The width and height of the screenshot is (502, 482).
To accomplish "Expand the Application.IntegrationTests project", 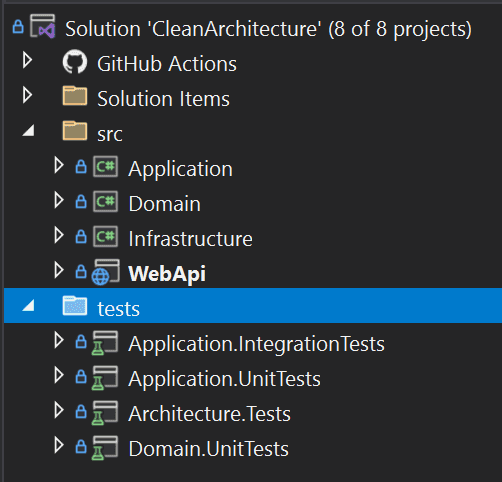I will coord(59,341).
